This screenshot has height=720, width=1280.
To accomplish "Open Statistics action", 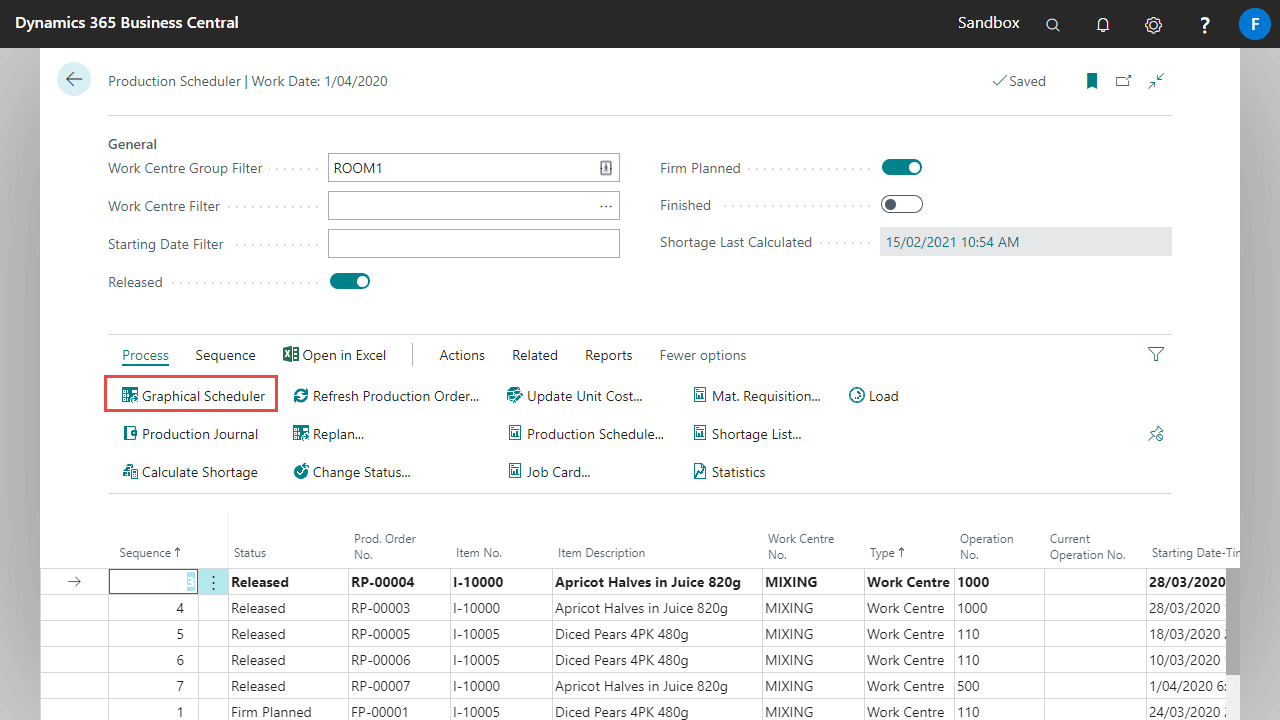I will (x=729, y=472).
